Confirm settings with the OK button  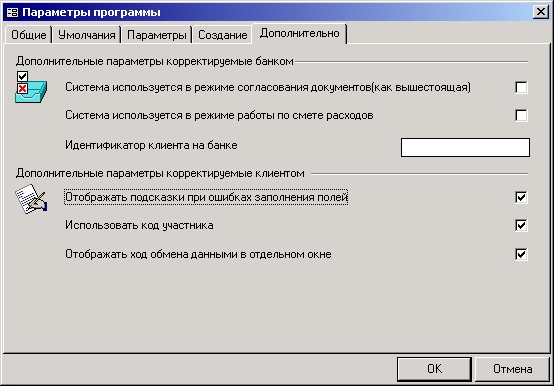pyautogui.click(x=434, y=369)
